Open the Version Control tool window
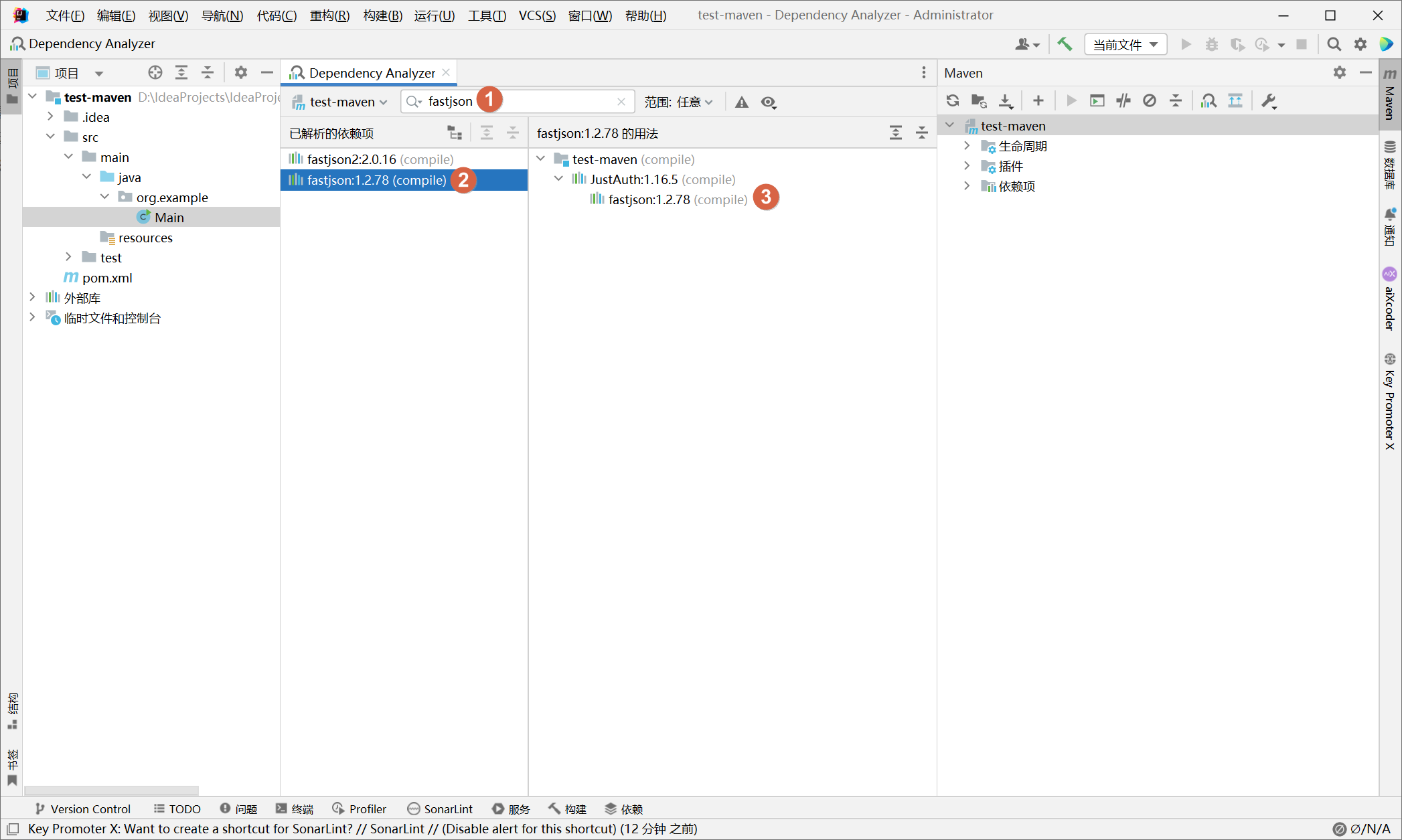1402x840 pixels. (x=83, y=809)
